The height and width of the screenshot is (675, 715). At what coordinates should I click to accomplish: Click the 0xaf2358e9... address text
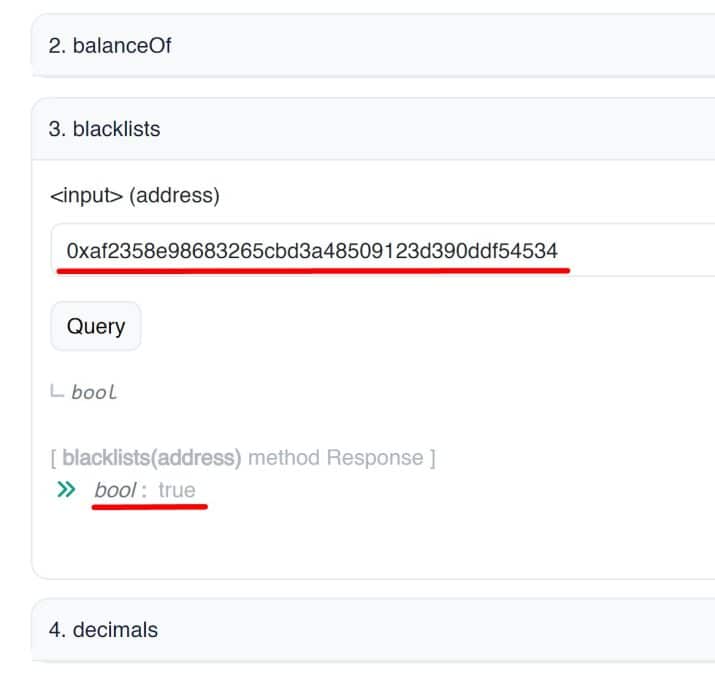pos(312,251)
